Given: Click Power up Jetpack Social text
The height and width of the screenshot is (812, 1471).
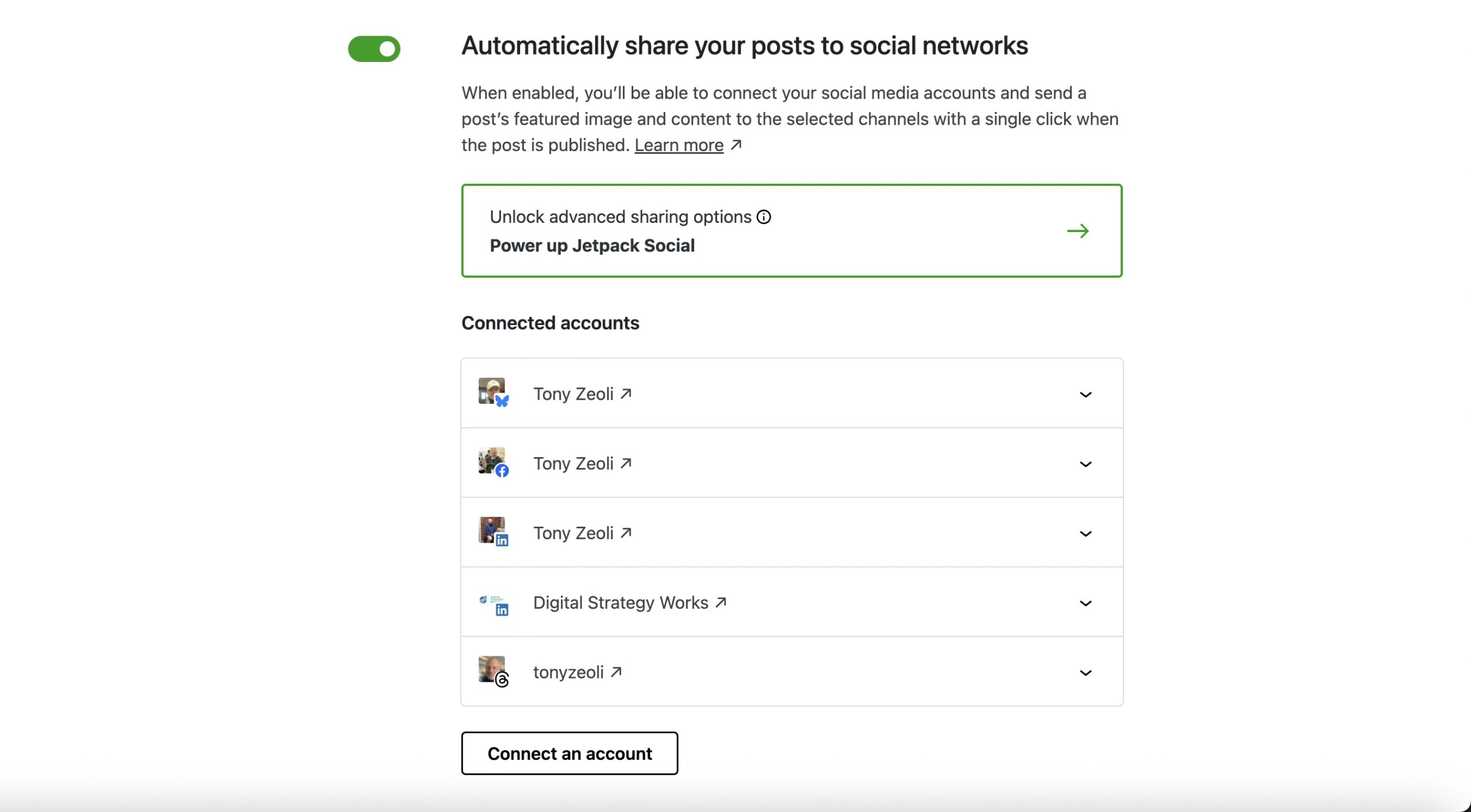Looking at the screenshot, I should [x=592, y=246].
